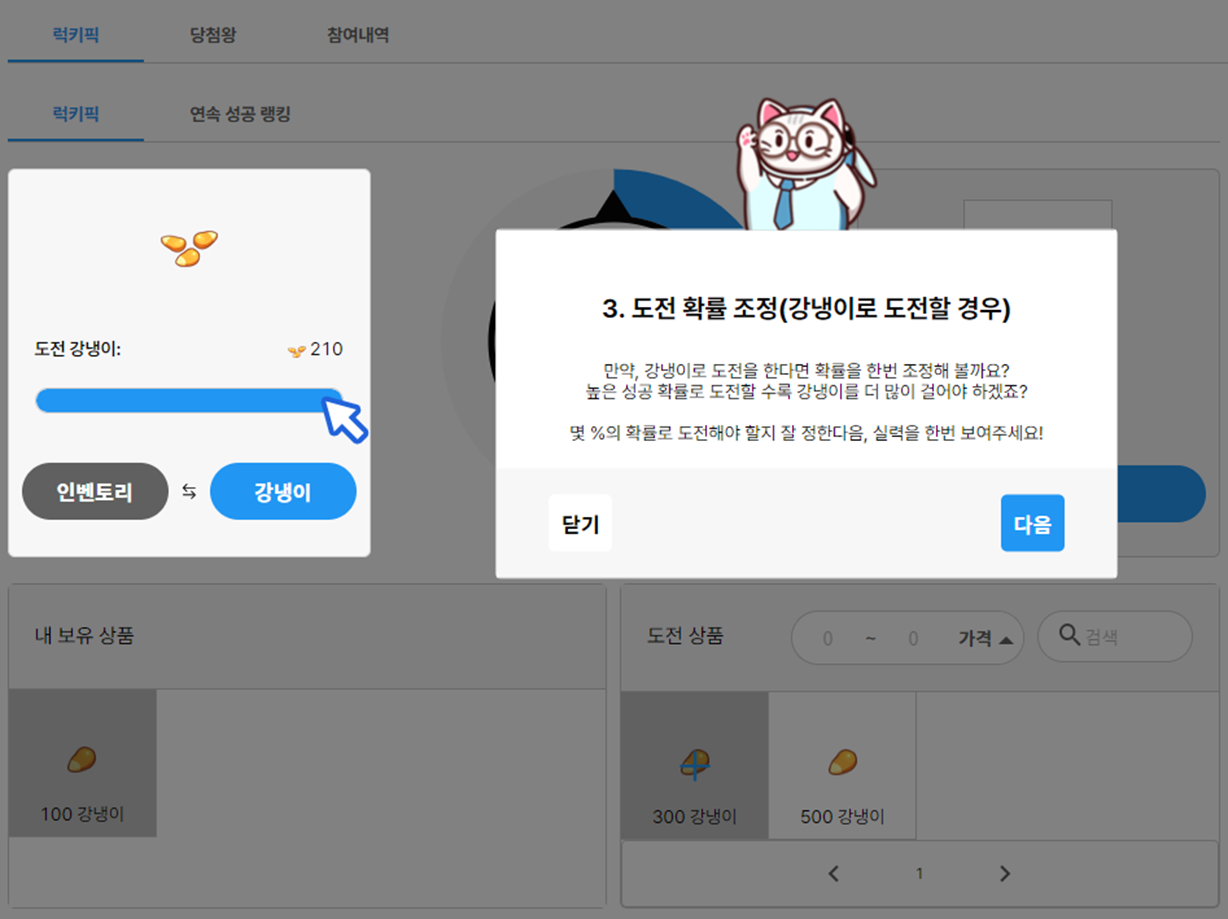Click the swap arrows between 인벤토리 and 강냉이
The height and width of the screenshot is (919, 1228).
click(x=189, y=492)
